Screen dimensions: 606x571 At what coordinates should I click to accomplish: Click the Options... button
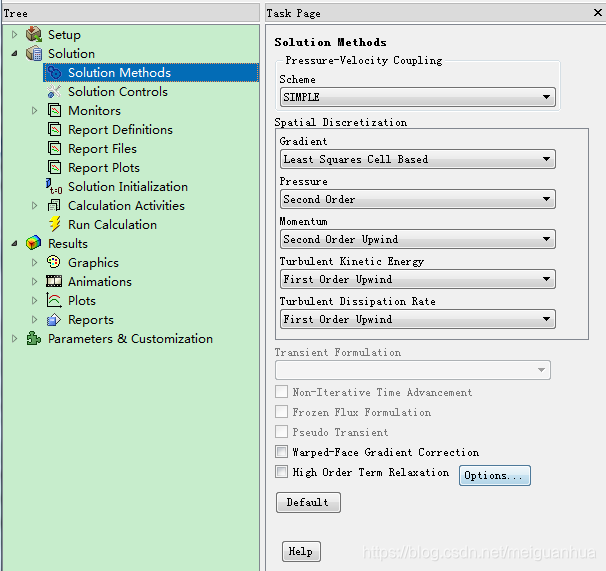pyautogui.click(x=494, y=476)
